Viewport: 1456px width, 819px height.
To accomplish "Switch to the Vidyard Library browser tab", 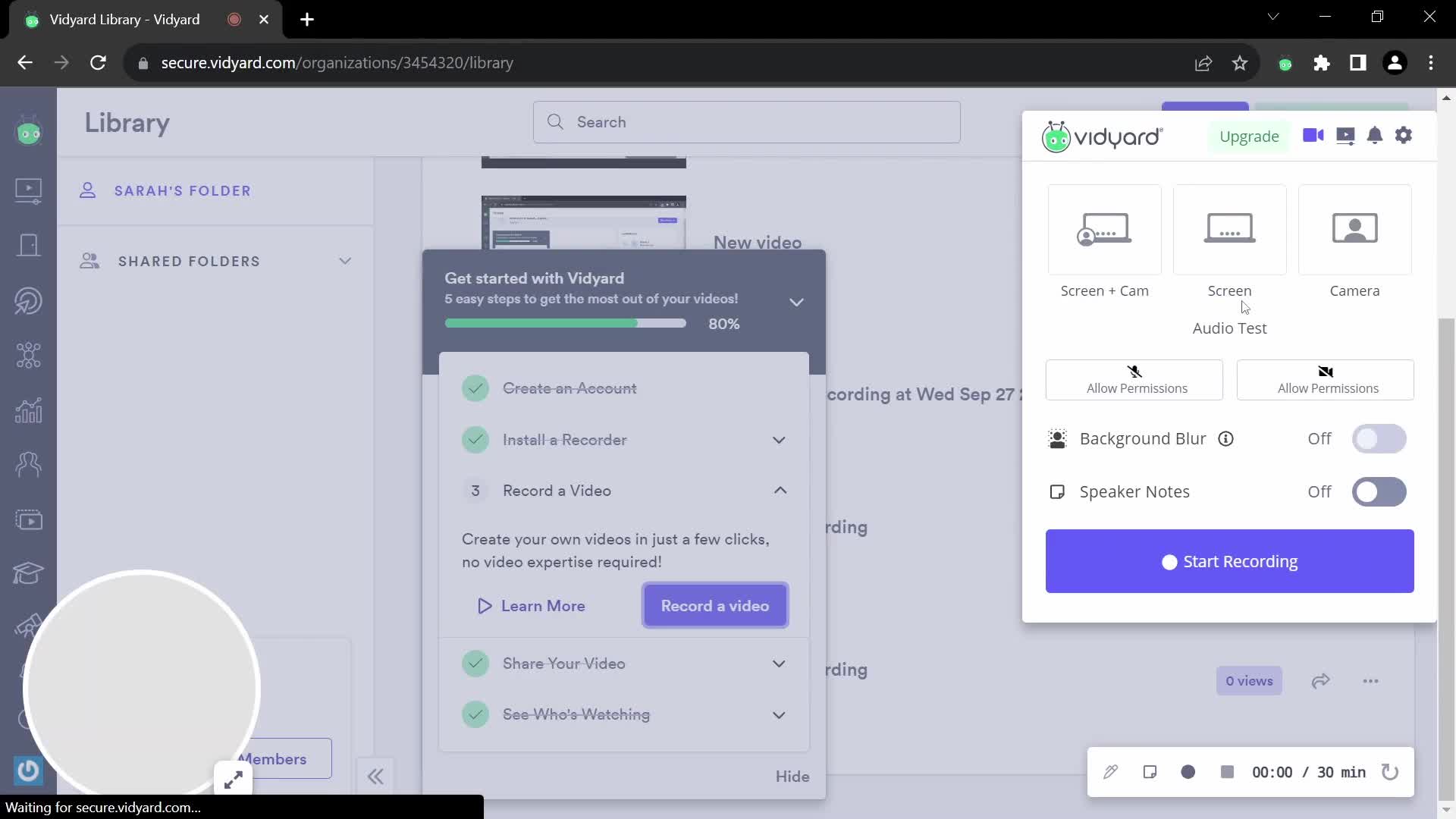I will coord(125,20).
